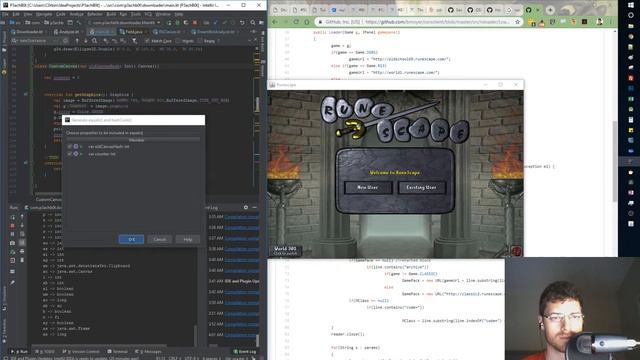This screenshot has width=640, height=360.
Task: Open a new Chrome tab with plus button
Action: [x=550, y=10]
